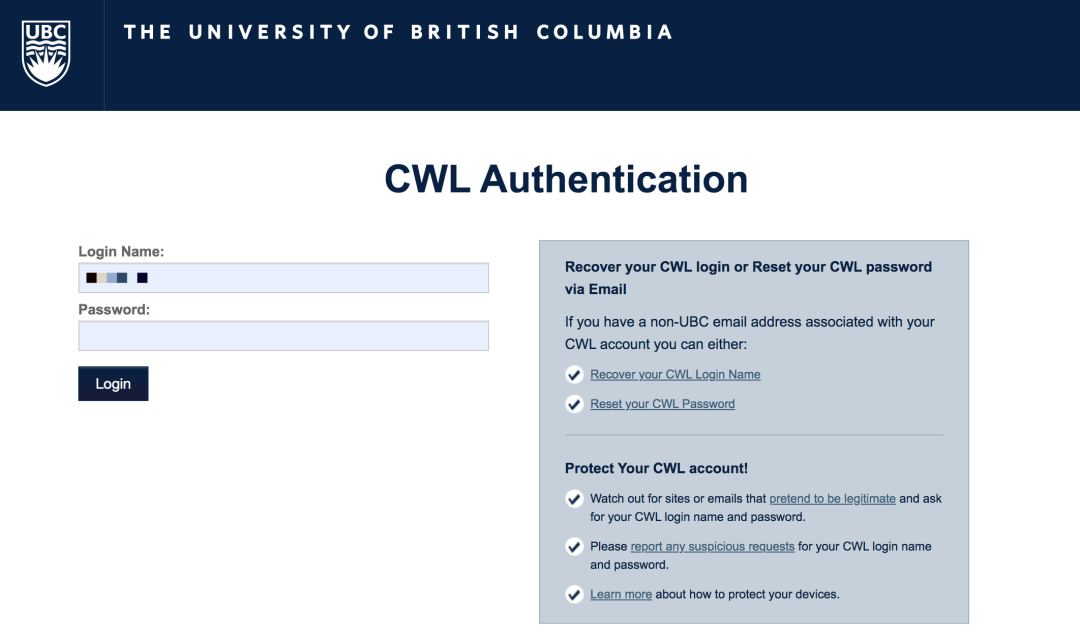The image size is (1080, 635).
Task: Click checkmark icon beside Recover your CWL Login Name
Action: (x=575, y=375)
